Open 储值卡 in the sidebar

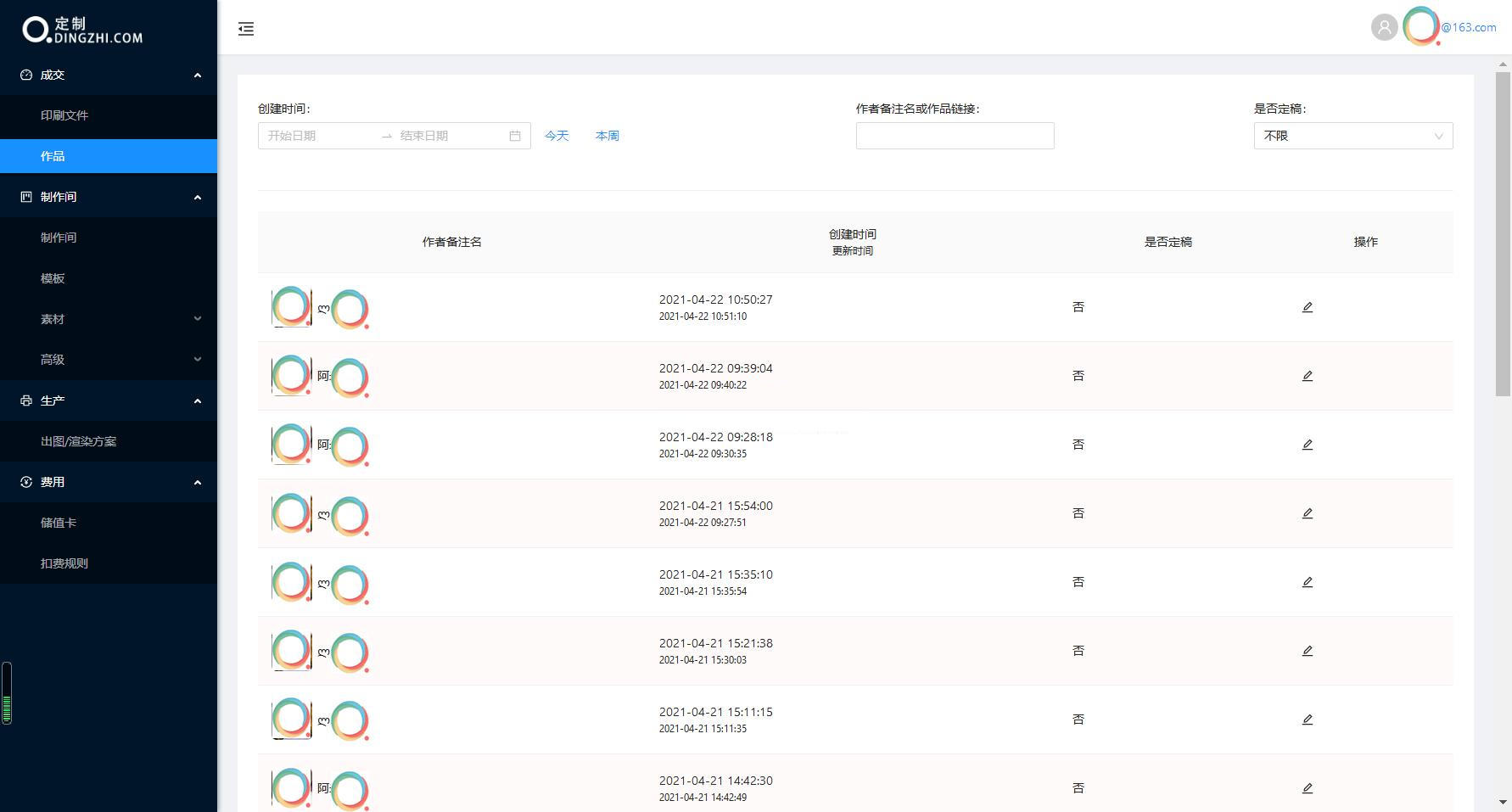tap(59, 523)
